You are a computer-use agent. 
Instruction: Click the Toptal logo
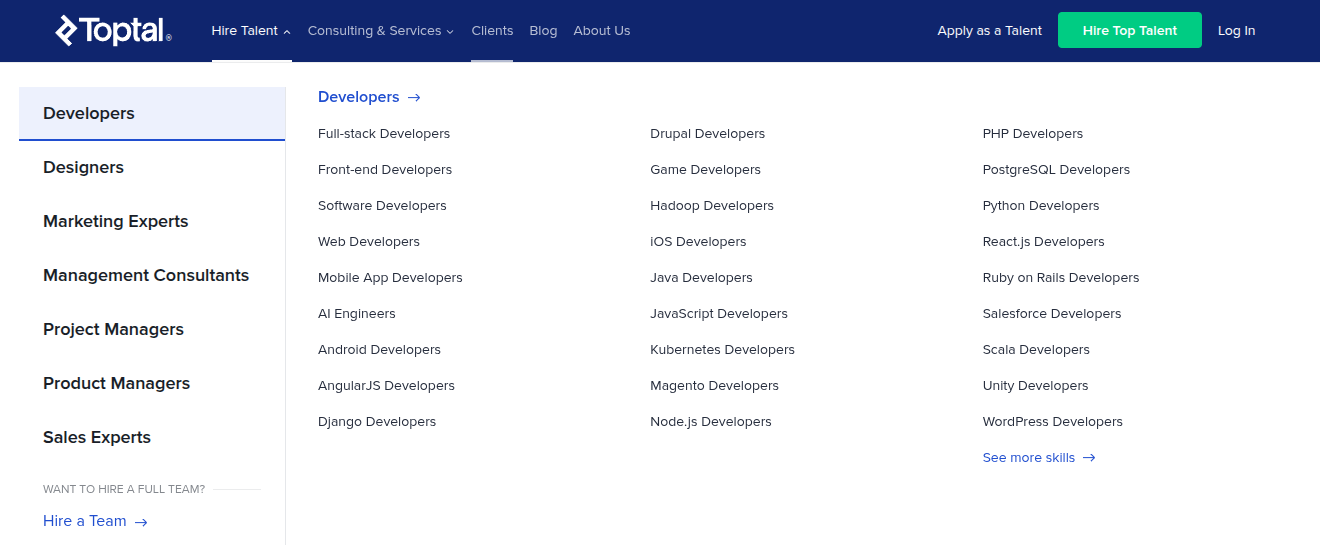coord(113,31)
